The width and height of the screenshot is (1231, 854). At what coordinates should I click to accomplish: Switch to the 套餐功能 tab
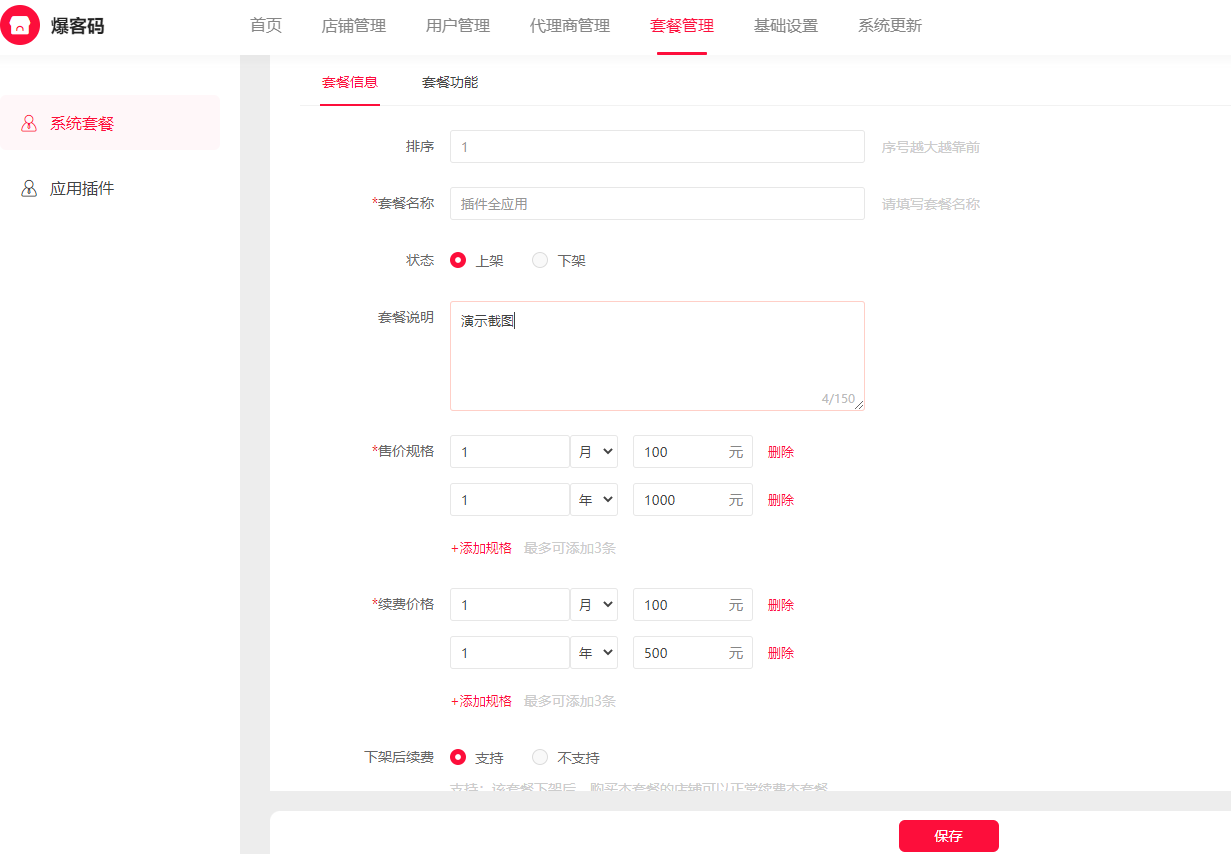point(450,82)
